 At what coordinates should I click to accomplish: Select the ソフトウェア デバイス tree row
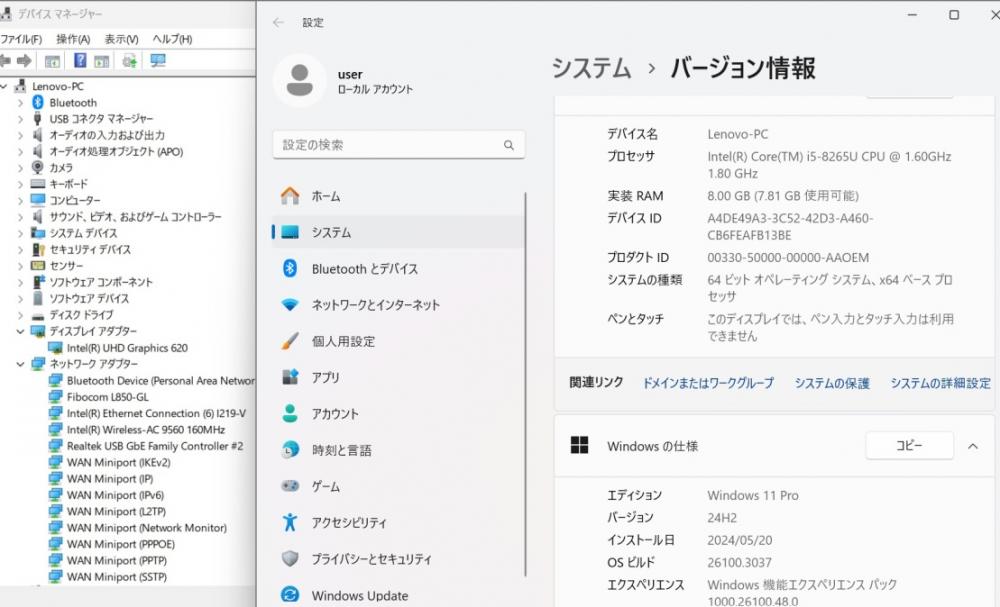coord(89,298)
